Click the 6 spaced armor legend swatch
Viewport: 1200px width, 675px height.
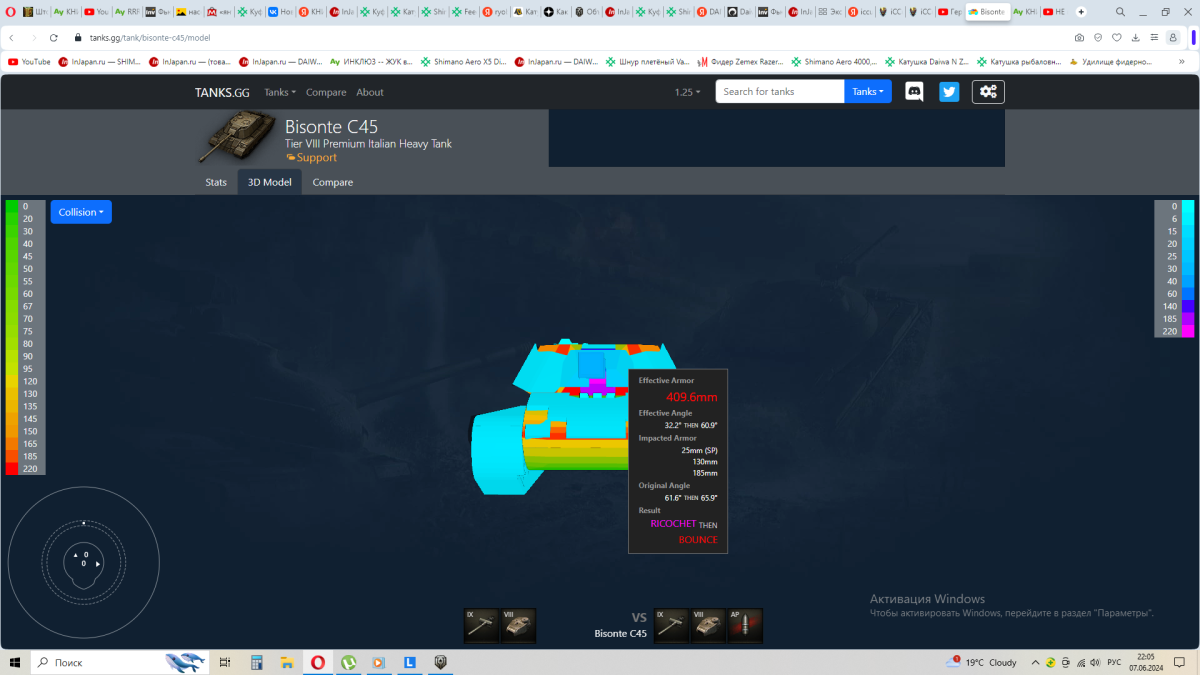(1188, 218)
